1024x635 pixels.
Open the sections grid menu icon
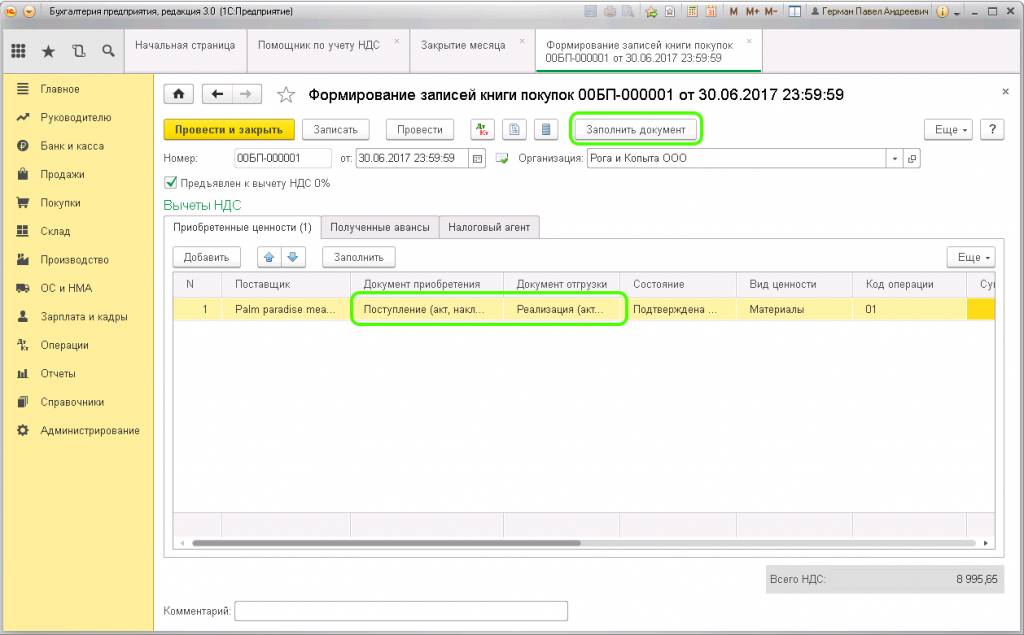(18, 50)
